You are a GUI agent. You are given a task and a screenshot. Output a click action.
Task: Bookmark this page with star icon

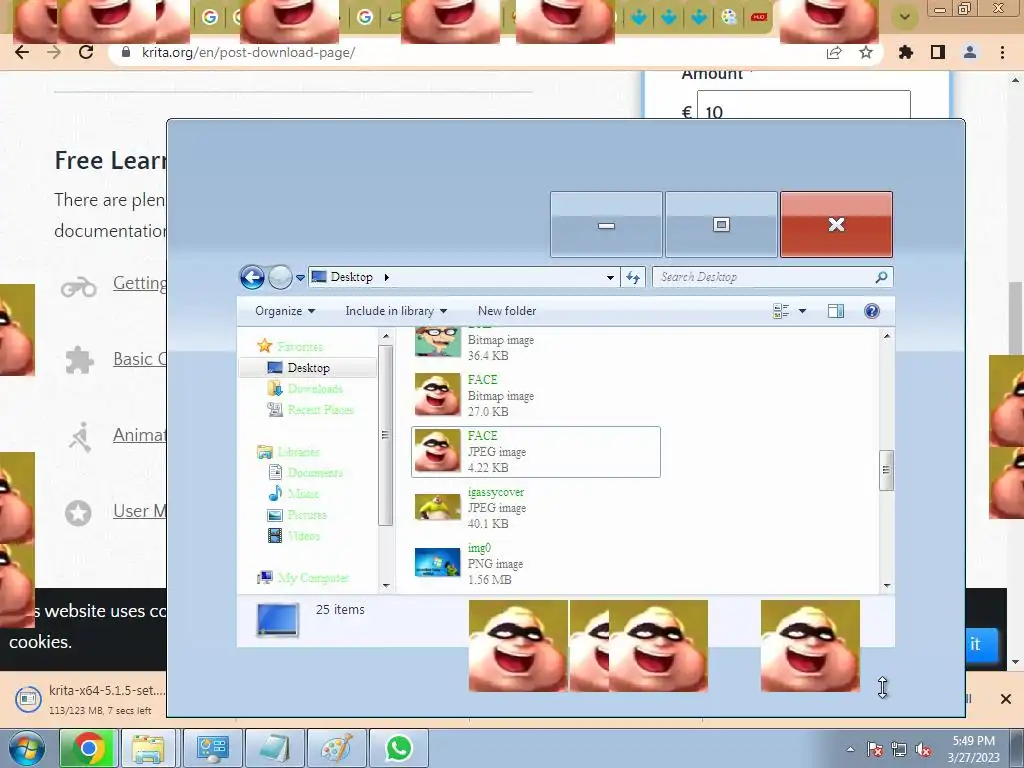pos(866,52)
